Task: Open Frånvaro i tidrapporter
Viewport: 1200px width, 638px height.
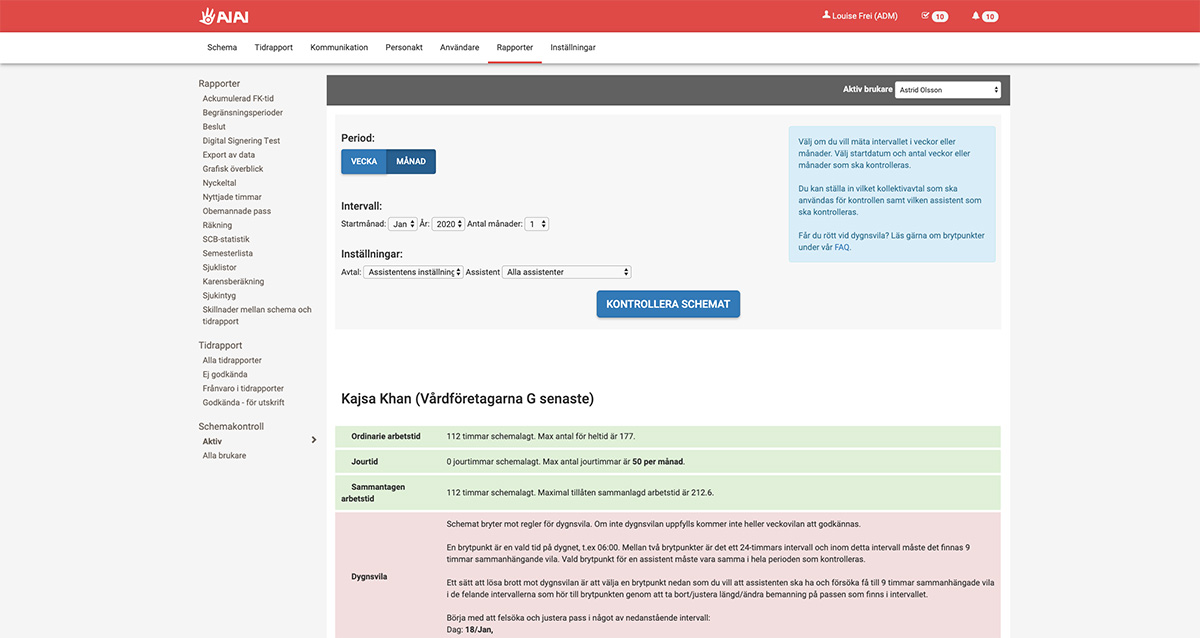Action: click(243, 388)
